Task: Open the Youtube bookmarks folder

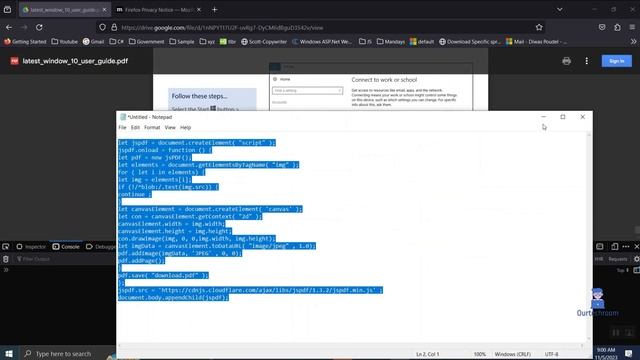Action: [x=64, y=42]
